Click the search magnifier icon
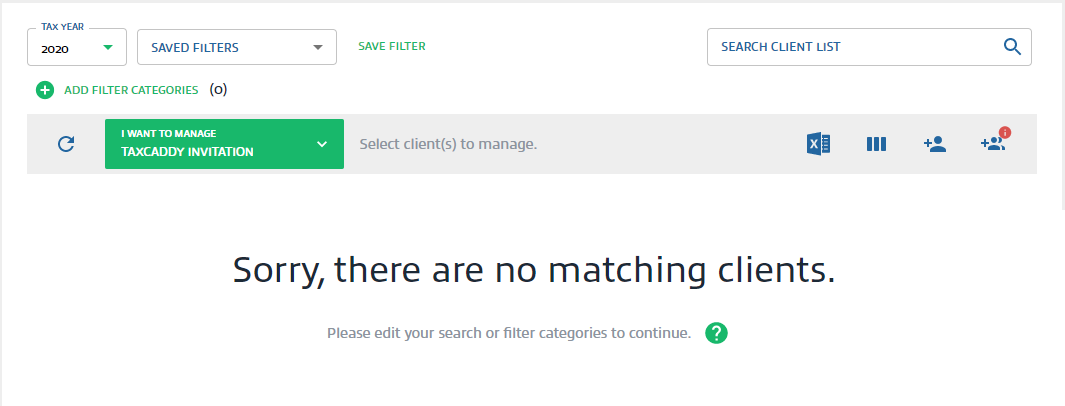Image resolution: width=1065 pixels, height=406 pixels. coord(1012,46)
